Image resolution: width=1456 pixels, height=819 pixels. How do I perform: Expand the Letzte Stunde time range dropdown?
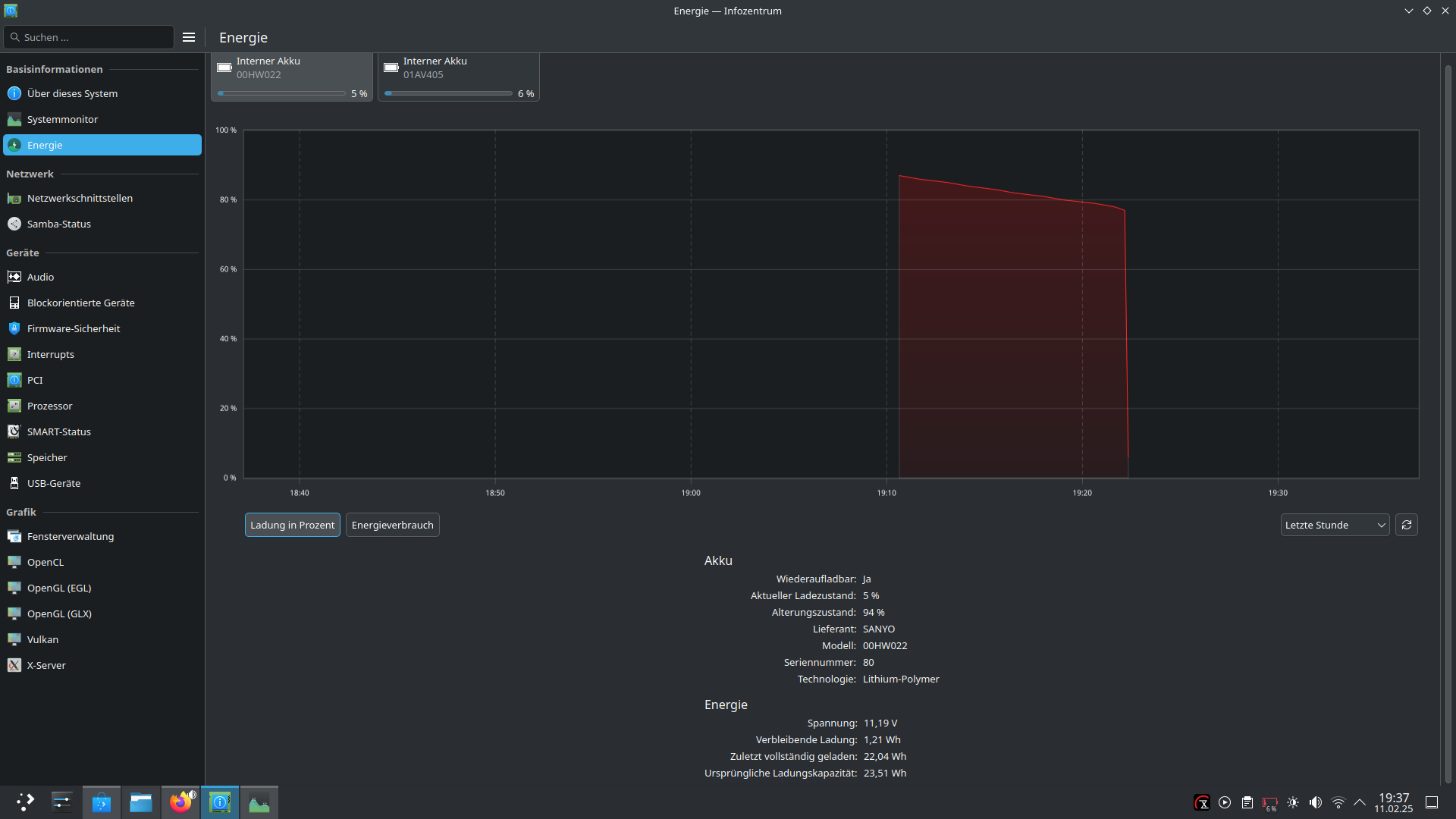(x=1334, y=525)
